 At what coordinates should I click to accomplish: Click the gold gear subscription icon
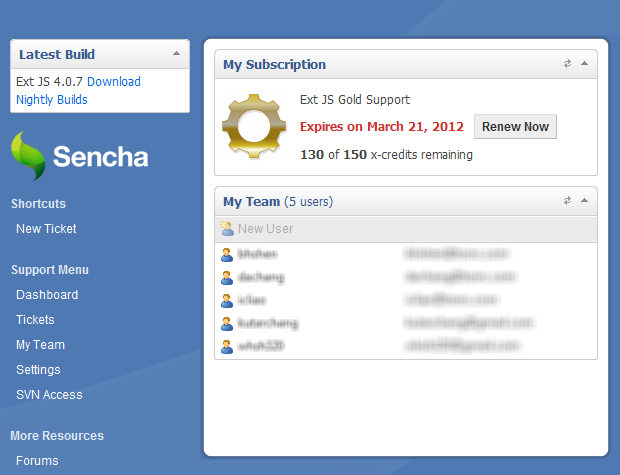coord(254,127)
